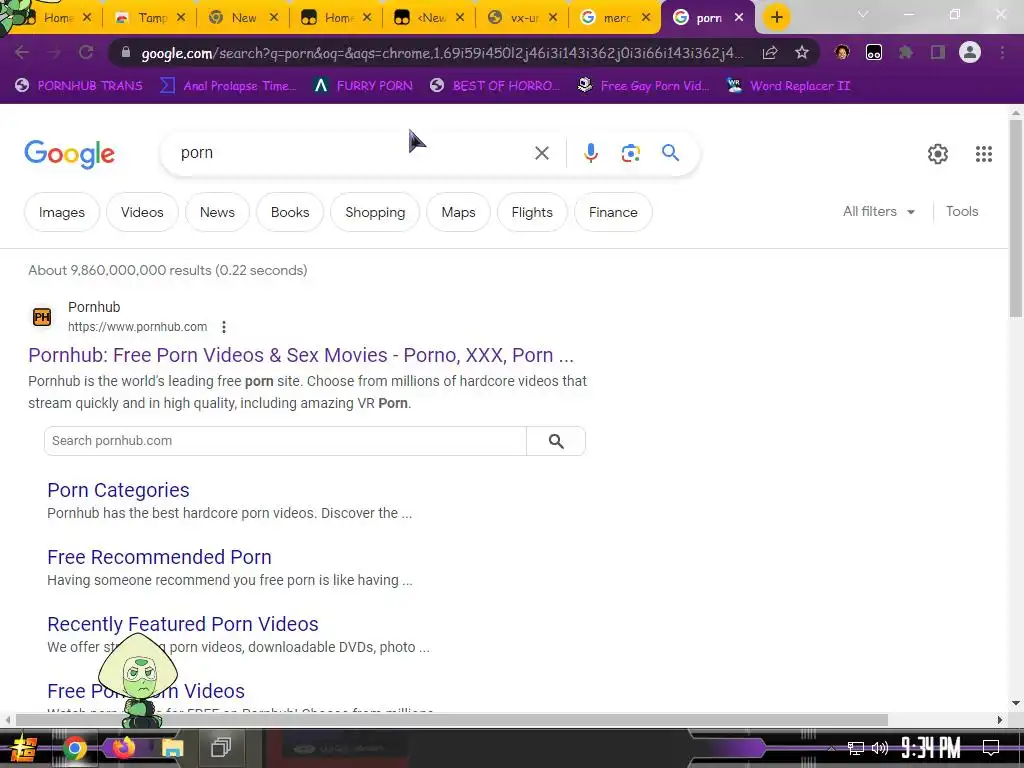Open a new tab with the plus button
Viewport: 1024px width, 768px height.
pyautogui.click(x=776, y=18)
